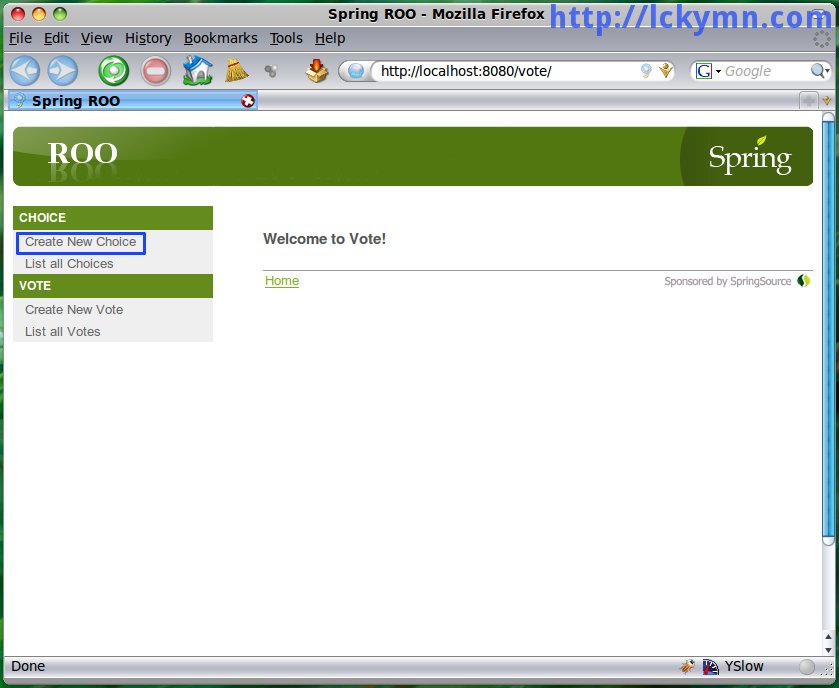Image resolution: width=839 pixels, height=688 pixels.
Task: Stop loading with the red stop icon
Action: coord(156,71)
